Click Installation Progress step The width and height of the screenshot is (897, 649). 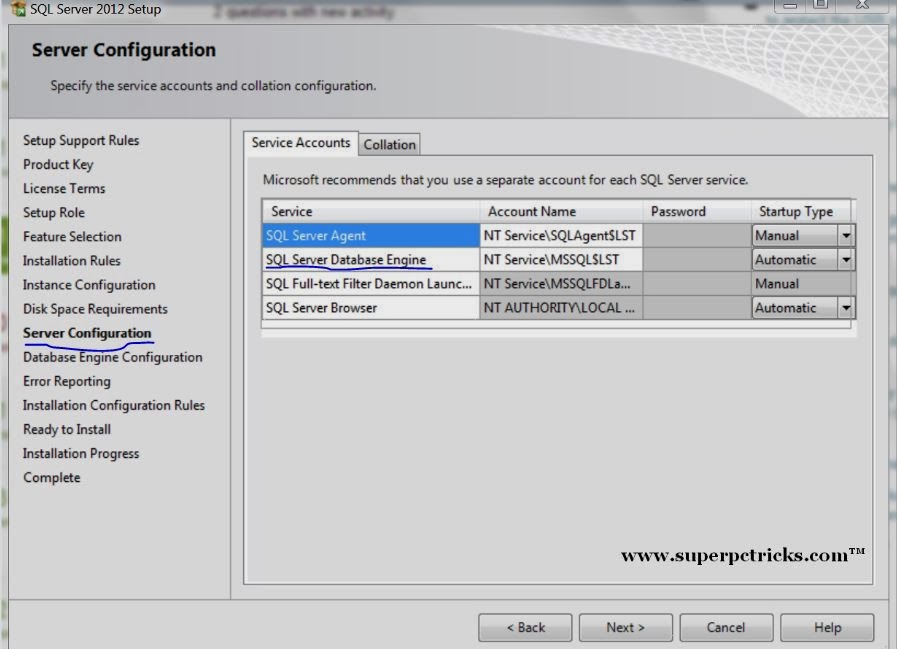[81, 453]
